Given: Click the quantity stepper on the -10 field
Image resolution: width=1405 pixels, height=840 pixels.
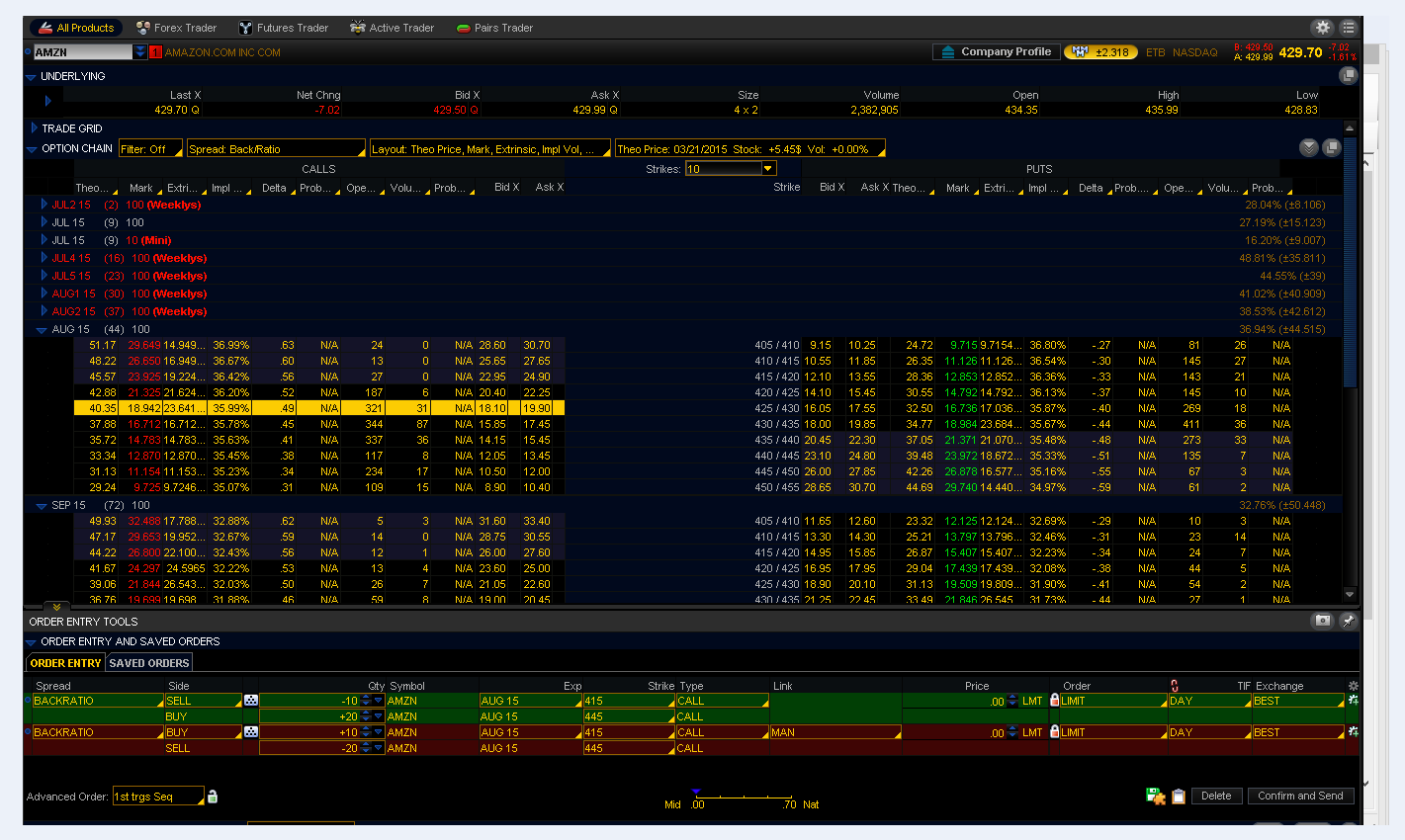Looking at the screenshot, I should click(x=366, y=701).
